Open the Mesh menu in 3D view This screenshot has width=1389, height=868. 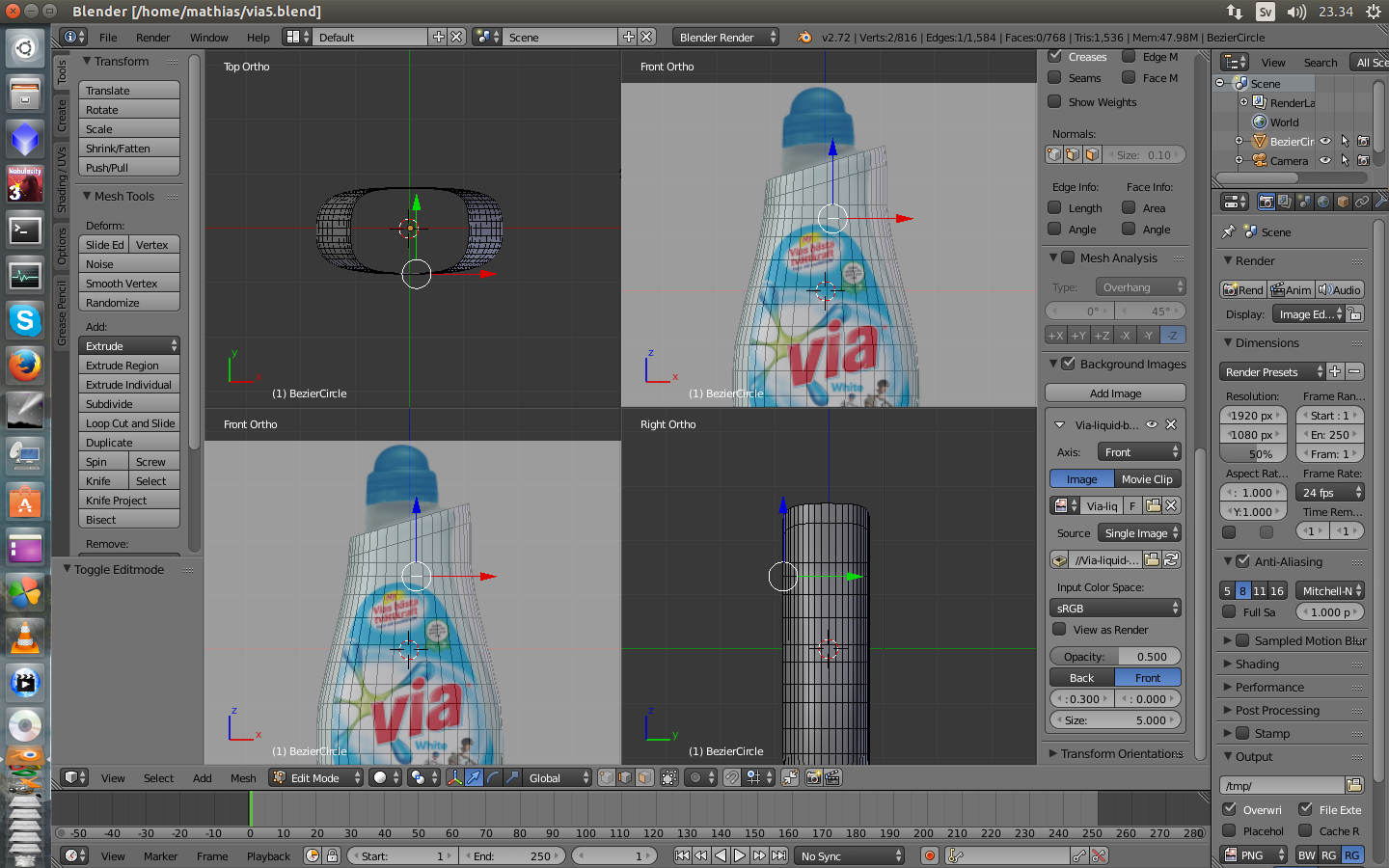tap(243, 777)
